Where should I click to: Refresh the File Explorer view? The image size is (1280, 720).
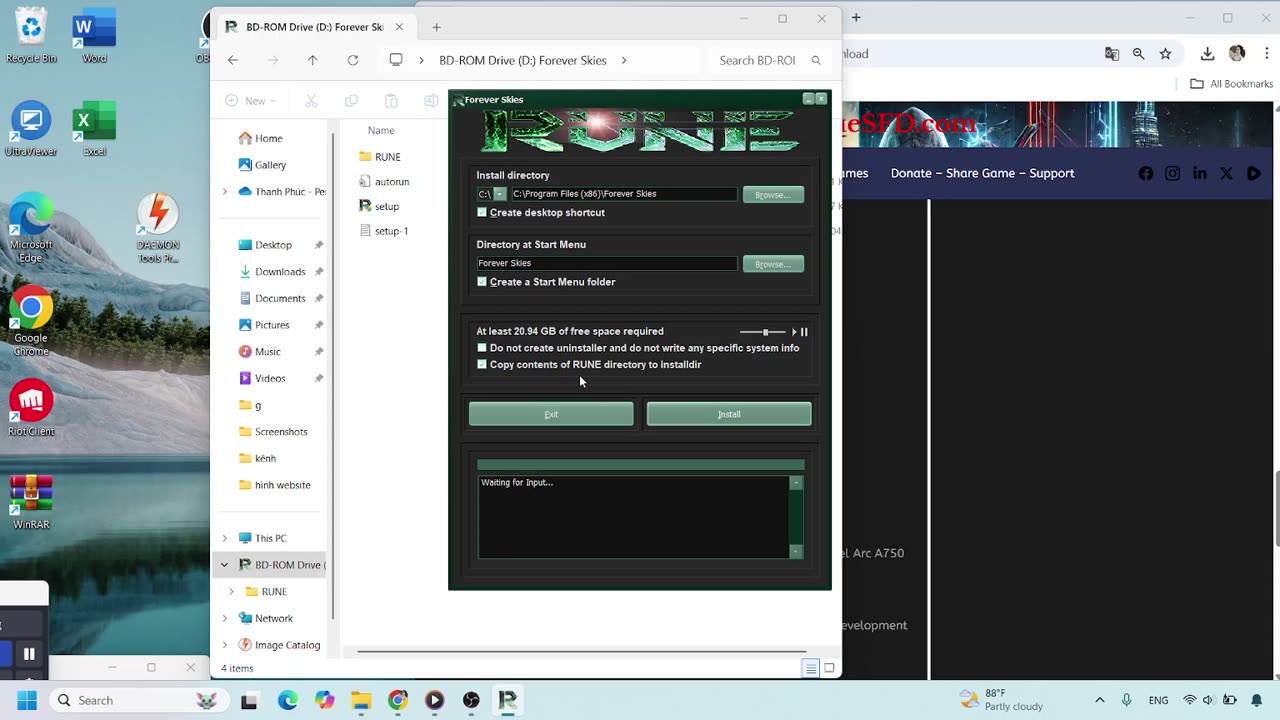(353, 60)
